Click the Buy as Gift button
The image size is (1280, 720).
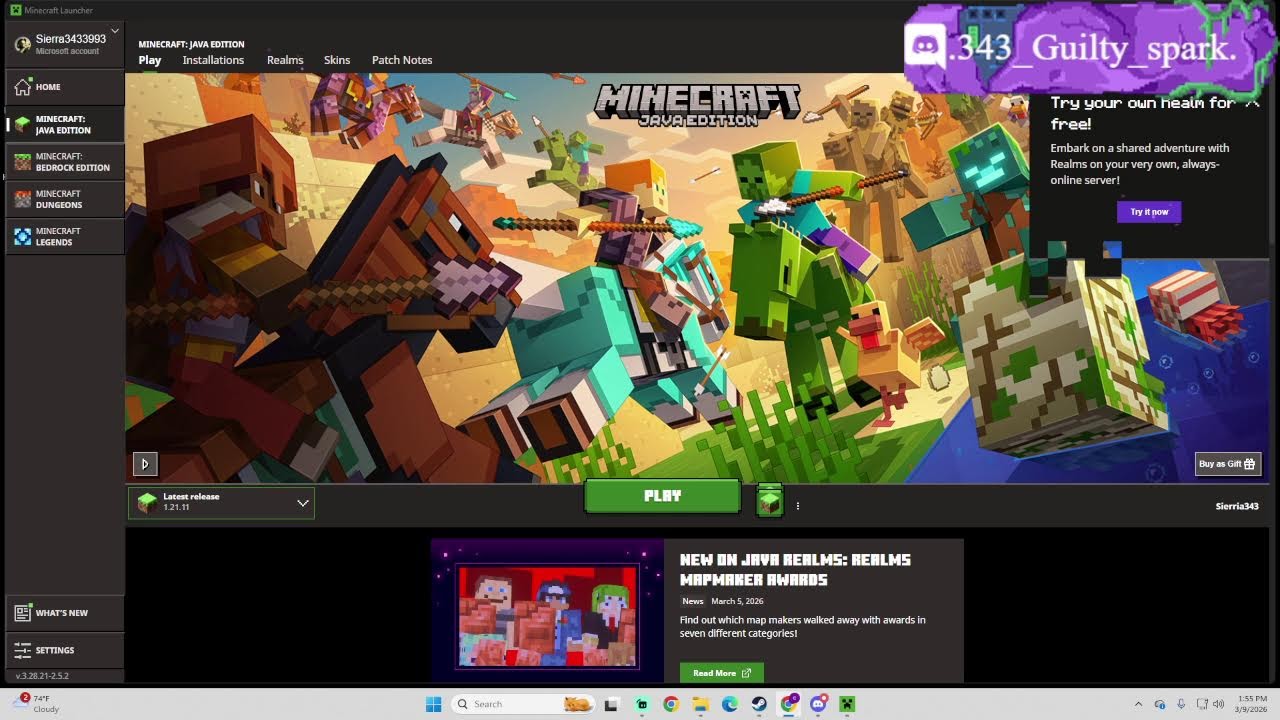pyautogui.click(x=1228, y=464)
